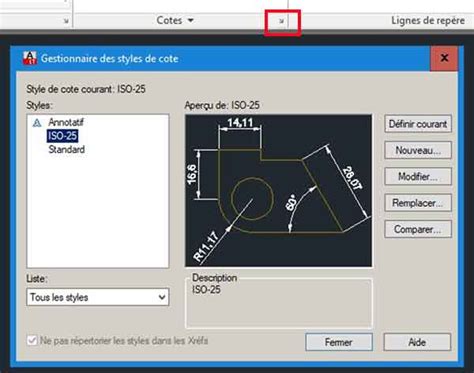
Task: Select the ISO-25 style in list
Action: pyautogui.click(x=62, y=136)
